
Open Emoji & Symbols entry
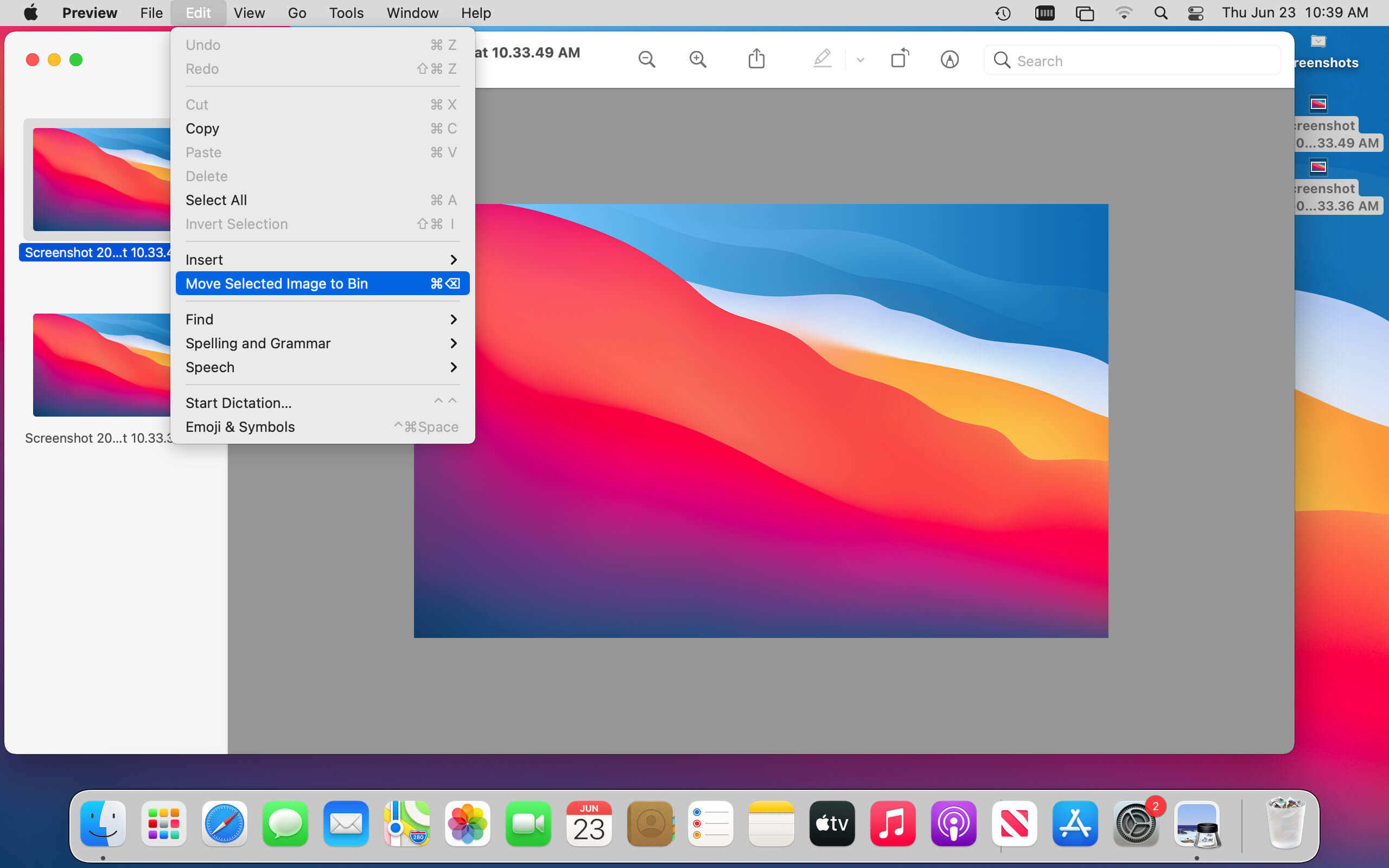click(x=323, y=427)
